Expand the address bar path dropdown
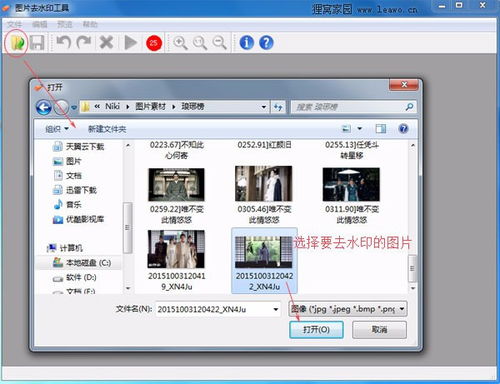 (264, 107)
